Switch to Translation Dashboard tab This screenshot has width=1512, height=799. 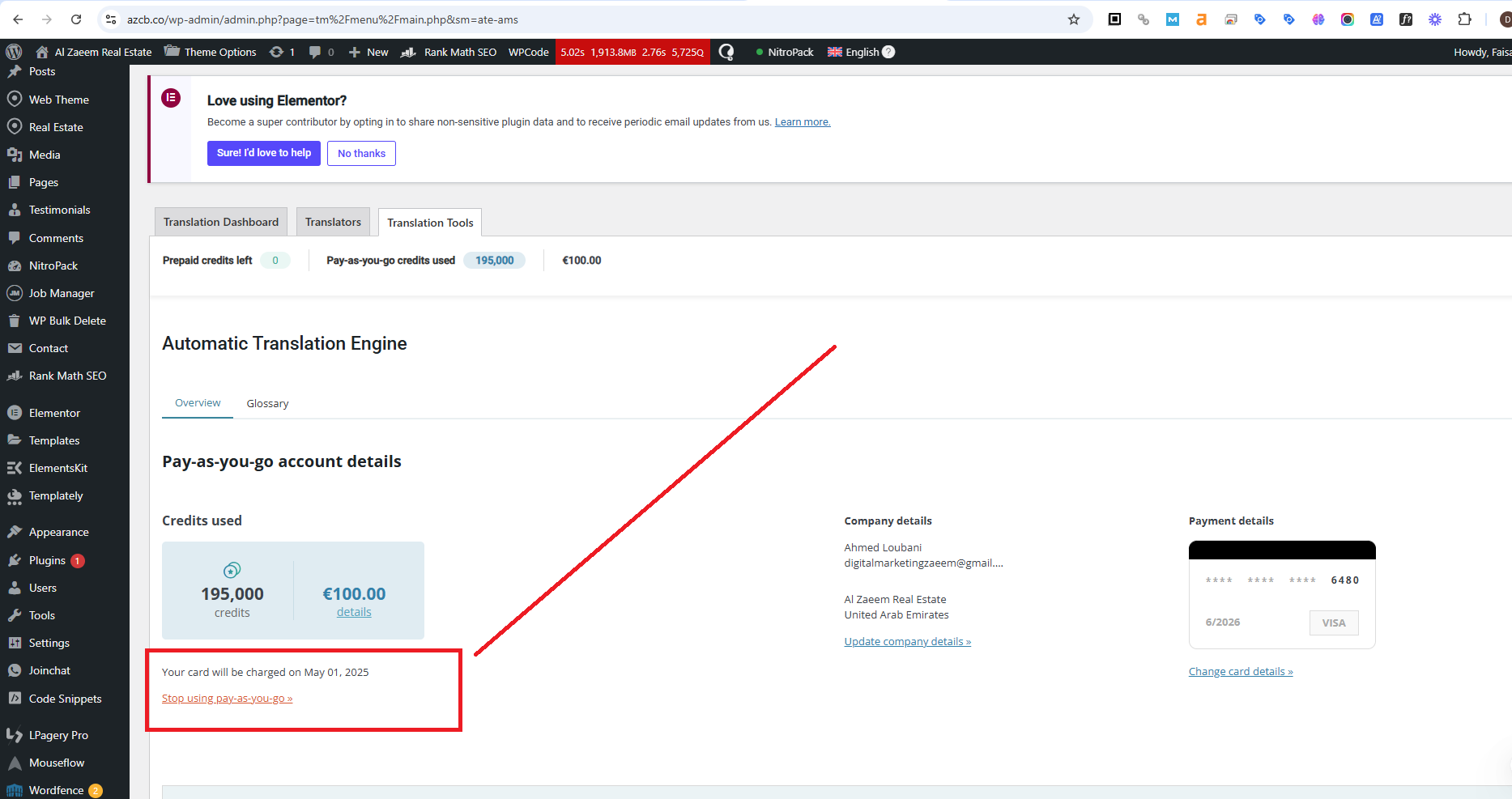click(x=221, y=222)
